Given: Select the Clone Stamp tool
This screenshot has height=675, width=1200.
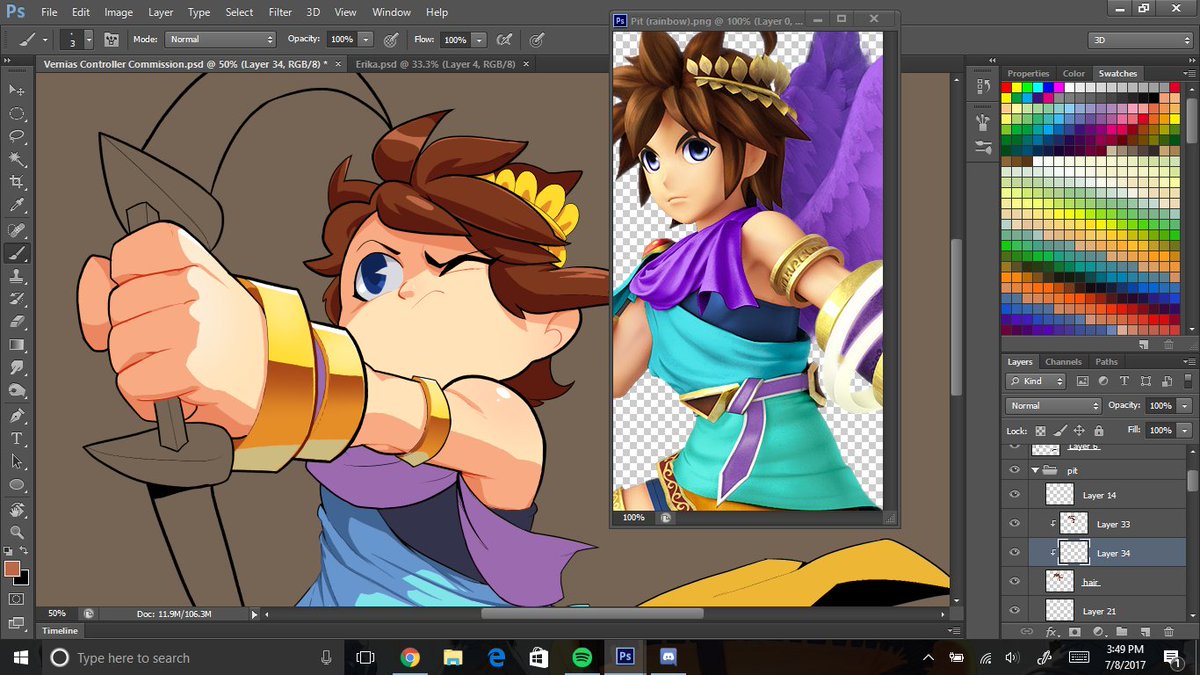Looking at the screenshot, I should click(17, 276).
